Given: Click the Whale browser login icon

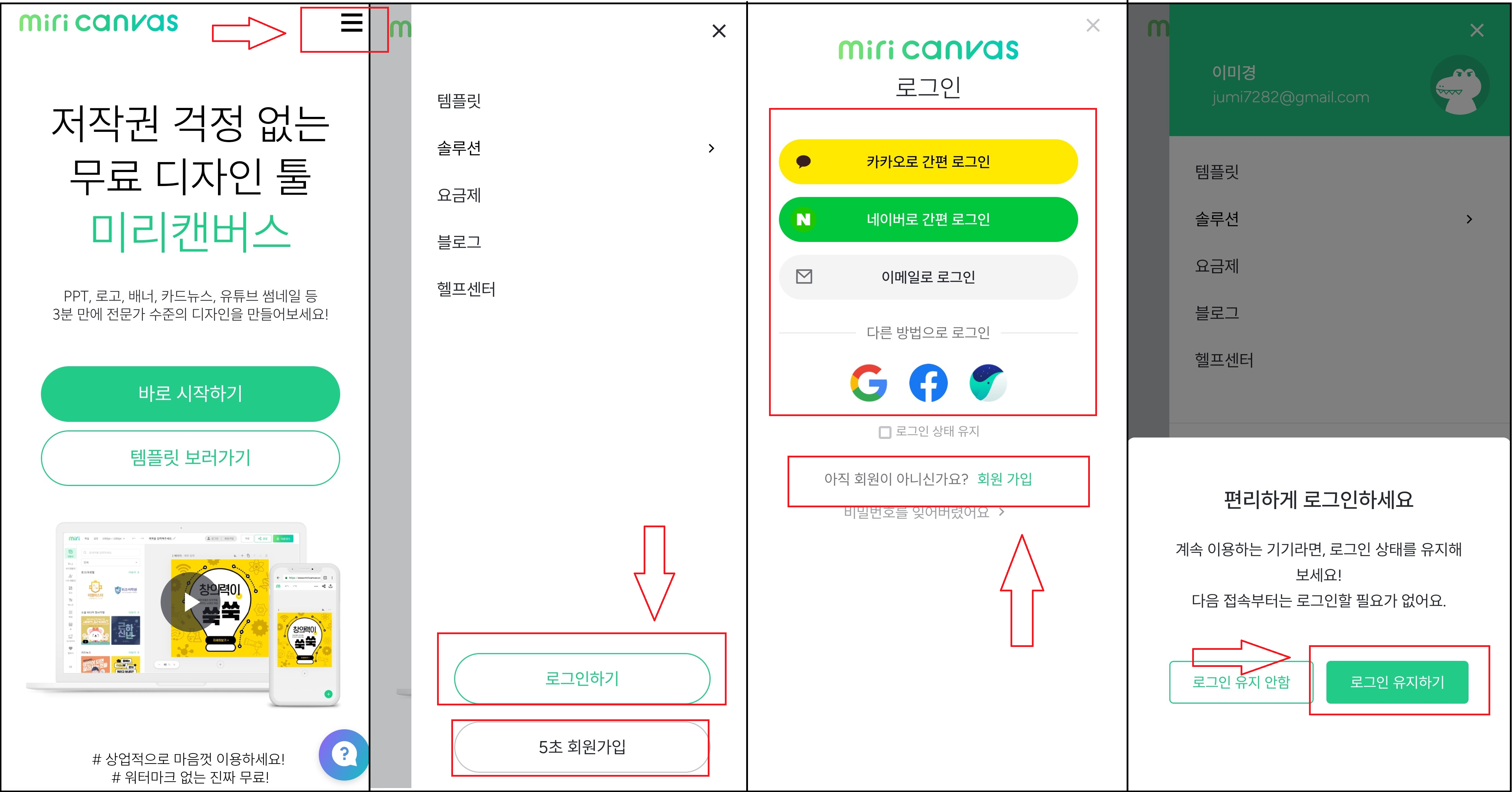Looking at the screenshot, I should (988, 383).
